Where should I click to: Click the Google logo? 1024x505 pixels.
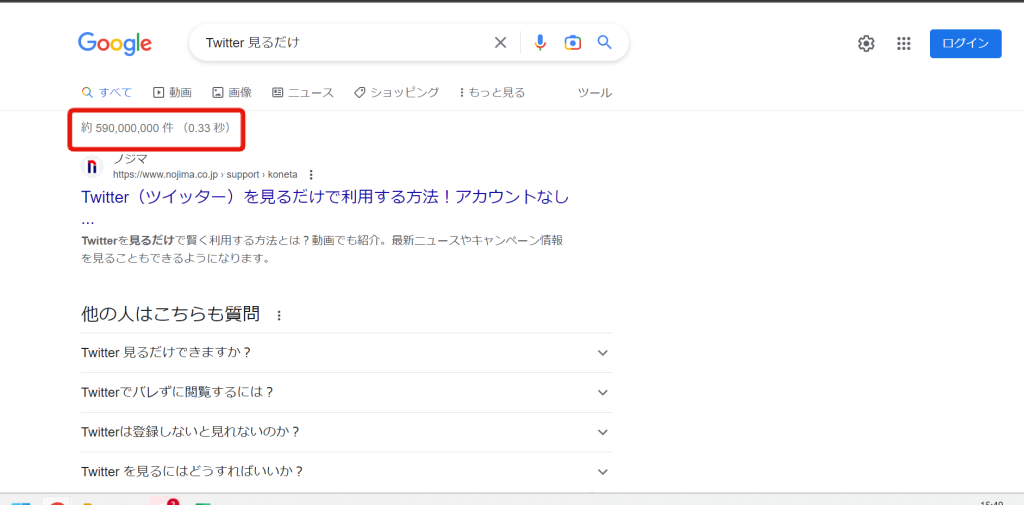coord(115,43)
